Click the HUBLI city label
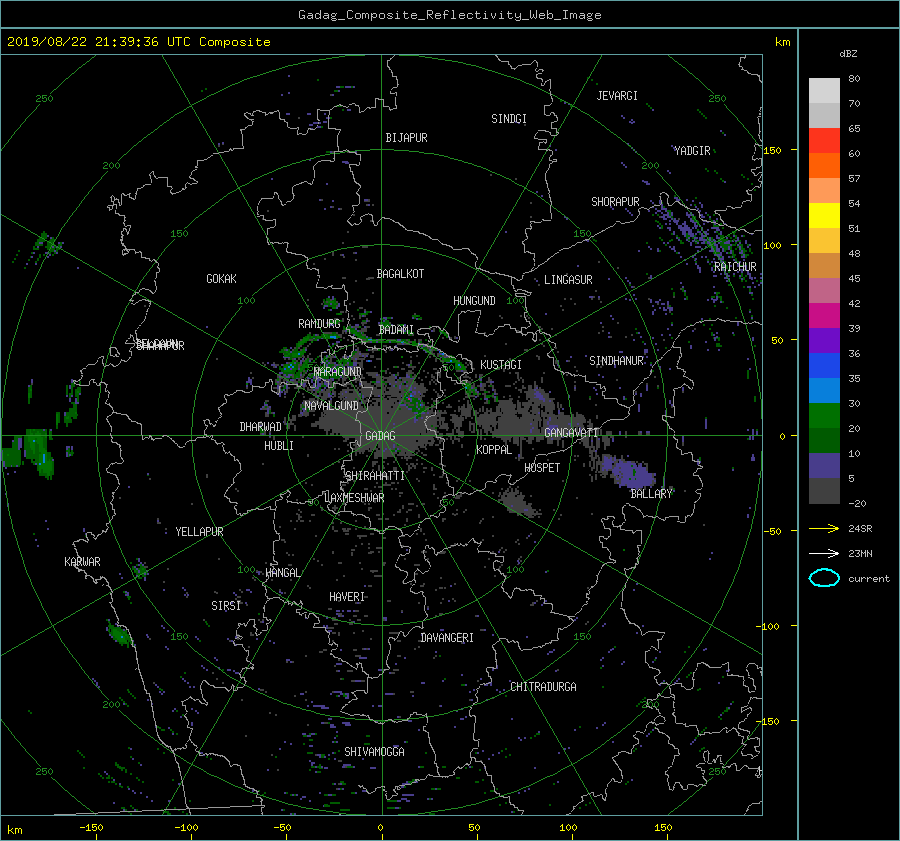This screenshot has height=841, width=900. (x=279, y=446)
